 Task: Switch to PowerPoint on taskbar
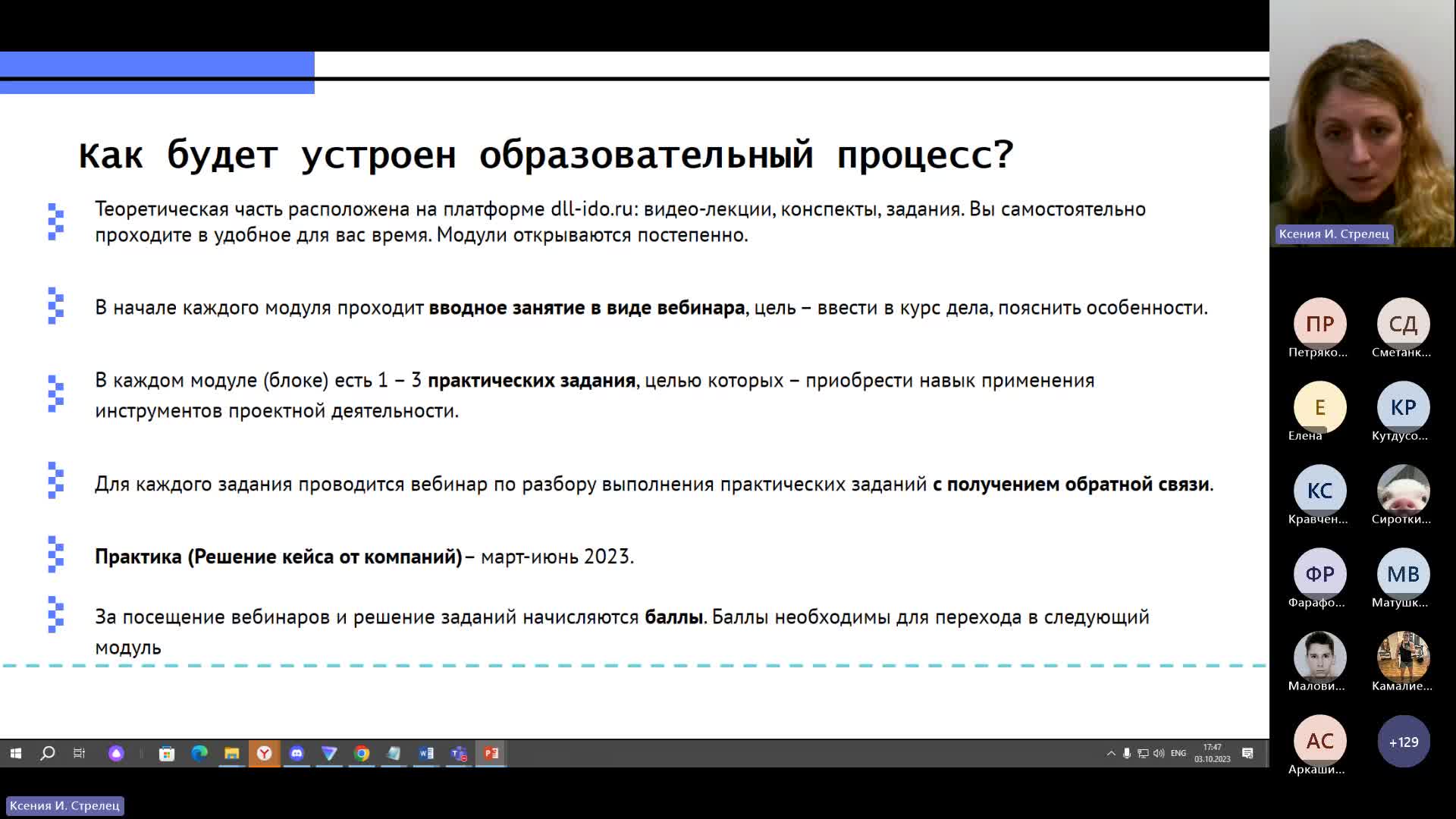[x=491, y=753]
